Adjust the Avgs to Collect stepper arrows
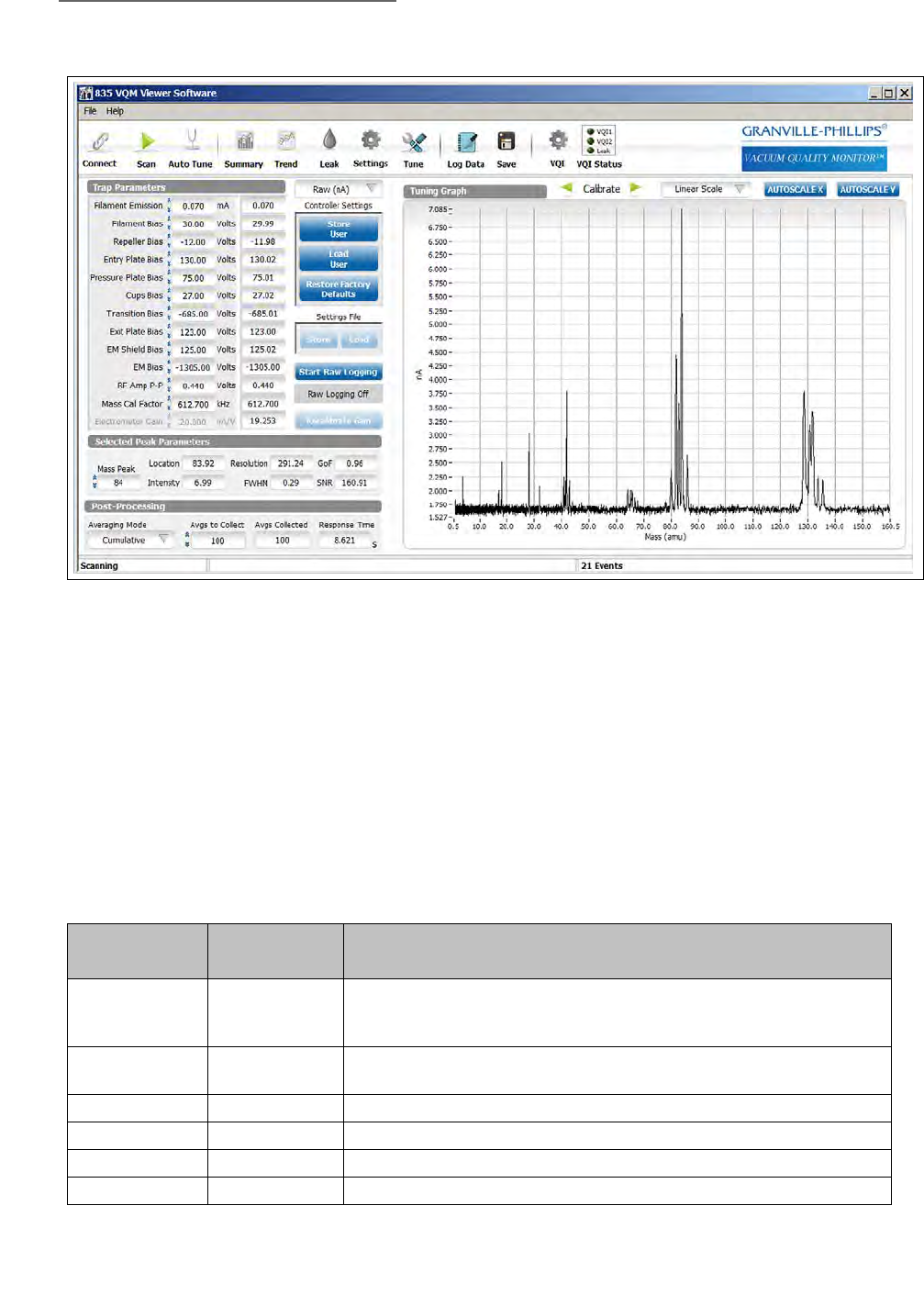Image resolution: width=924 pixels, height=1295 pixels. coord(187,541)
